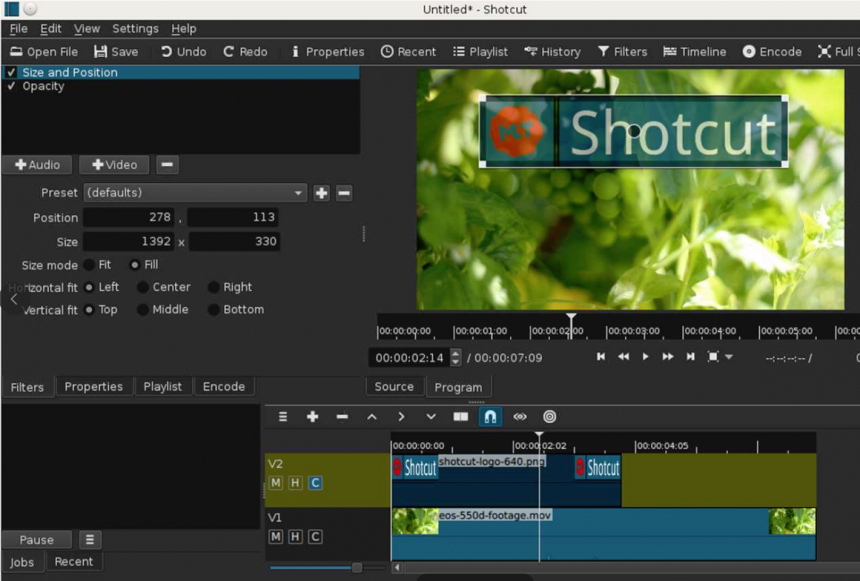Open the player zoom dropdown arrow
This screenshot has width=860, height=581.
tap(729, 356)
